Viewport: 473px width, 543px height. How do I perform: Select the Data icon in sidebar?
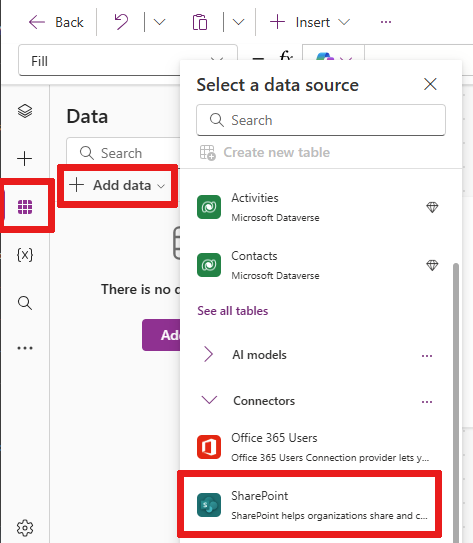(x=25, y=207)
